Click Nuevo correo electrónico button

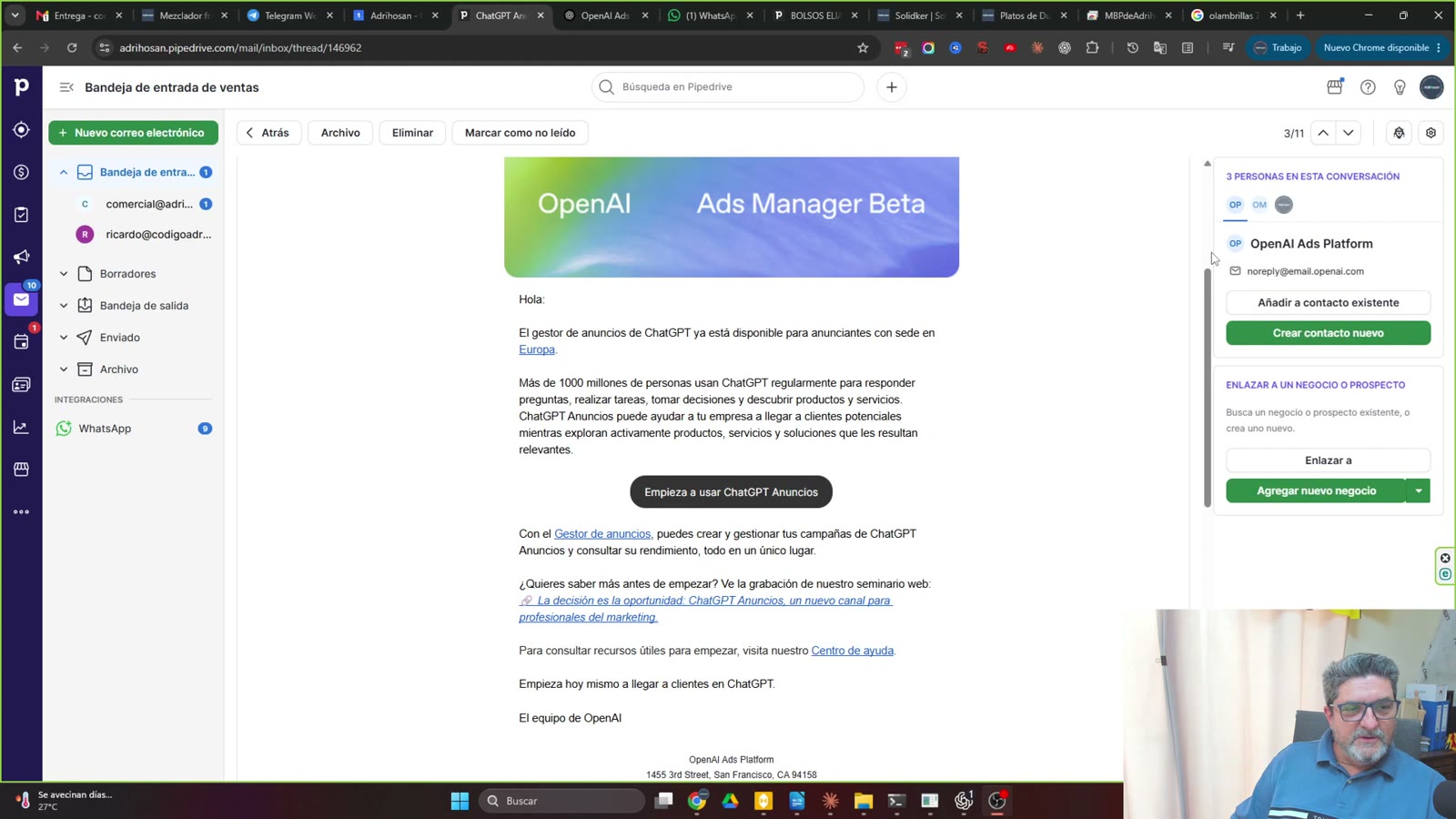click(133, 133)
